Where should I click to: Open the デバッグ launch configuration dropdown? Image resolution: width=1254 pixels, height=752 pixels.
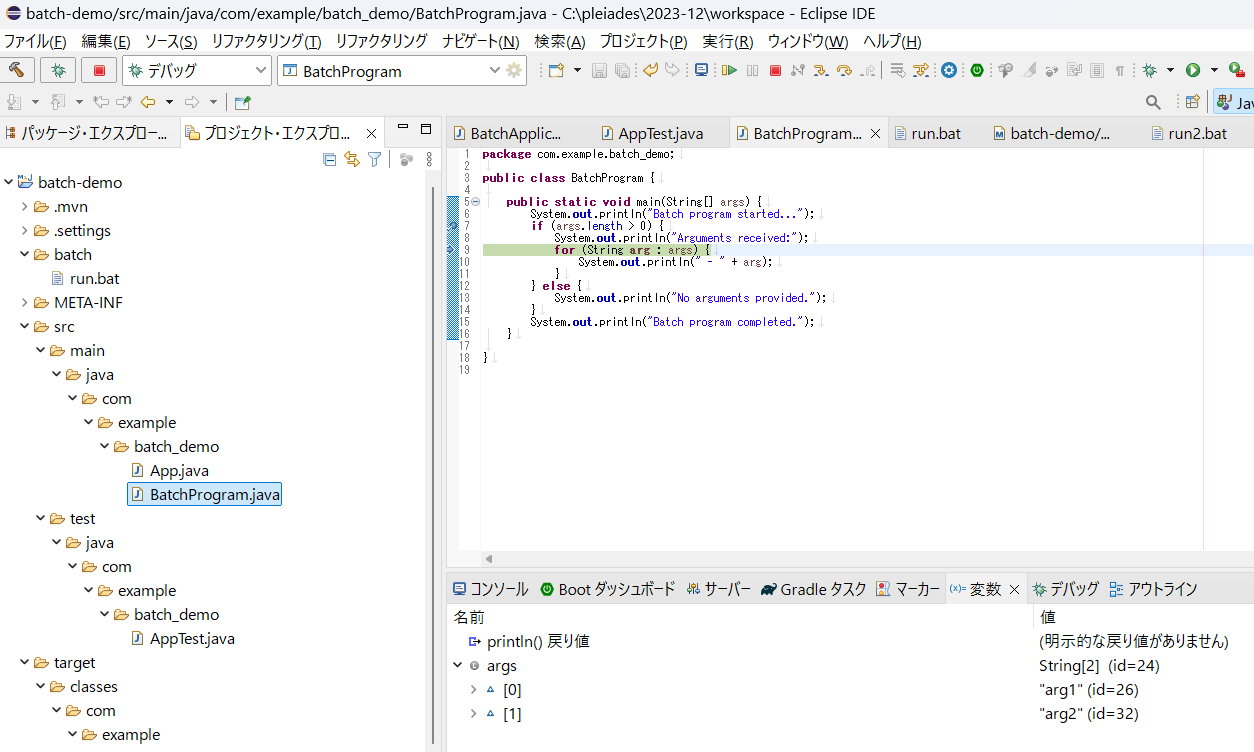[263, 70]
